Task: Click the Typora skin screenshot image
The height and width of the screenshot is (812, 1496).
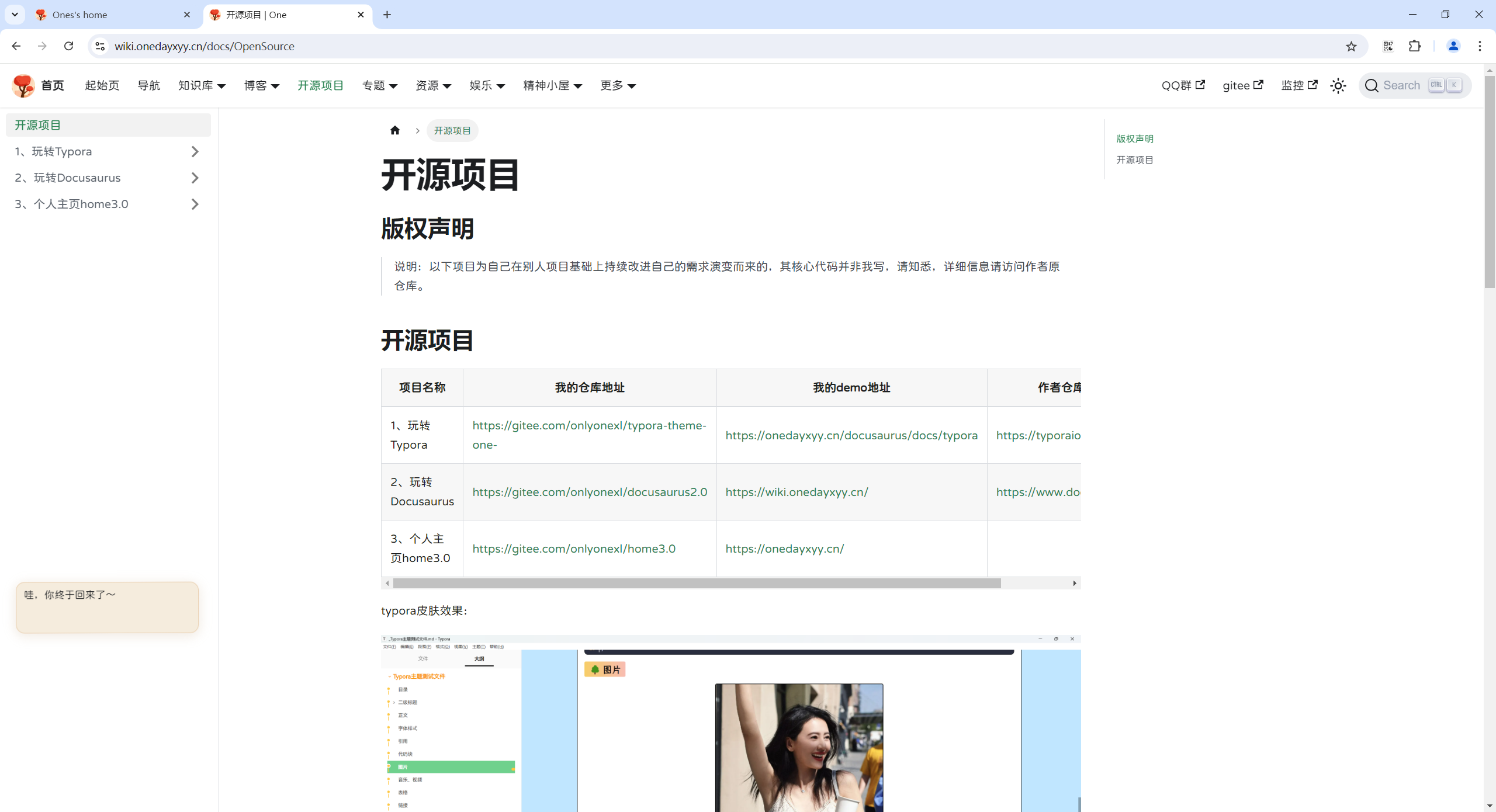Action: tap(731, 723)
